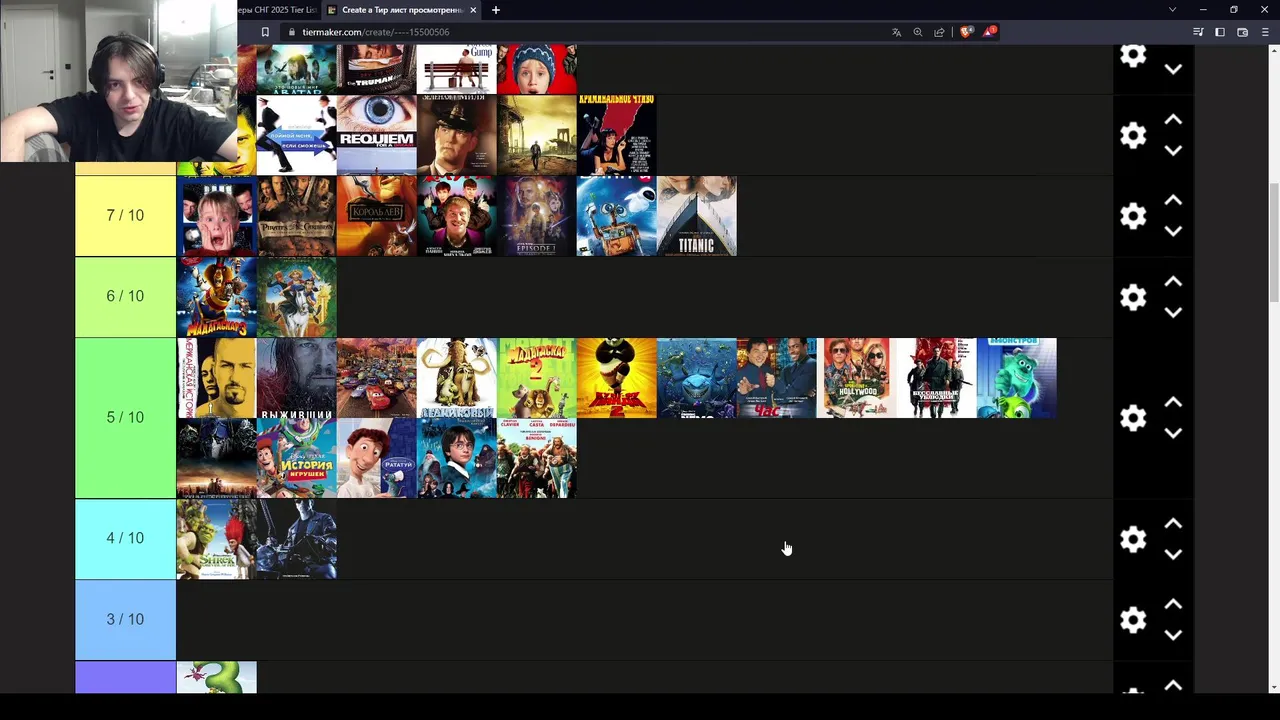Select the Once Upon a Time in Hollywood poster

(x=857, y=378)
